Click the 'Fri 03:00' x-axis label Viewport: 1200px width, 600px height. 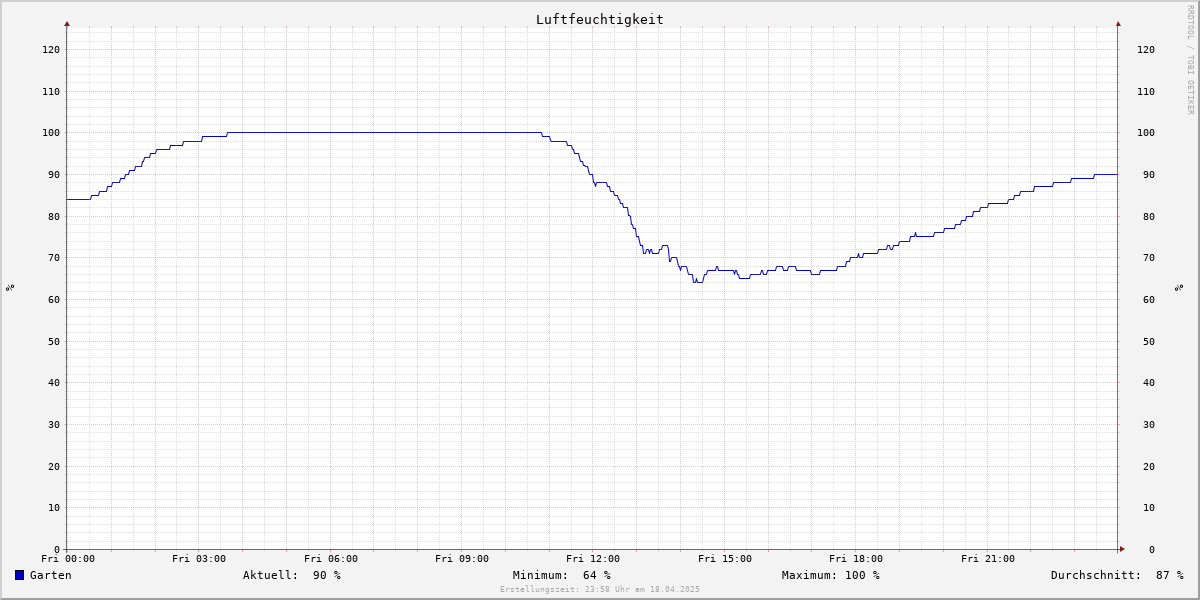coord(199,559)
